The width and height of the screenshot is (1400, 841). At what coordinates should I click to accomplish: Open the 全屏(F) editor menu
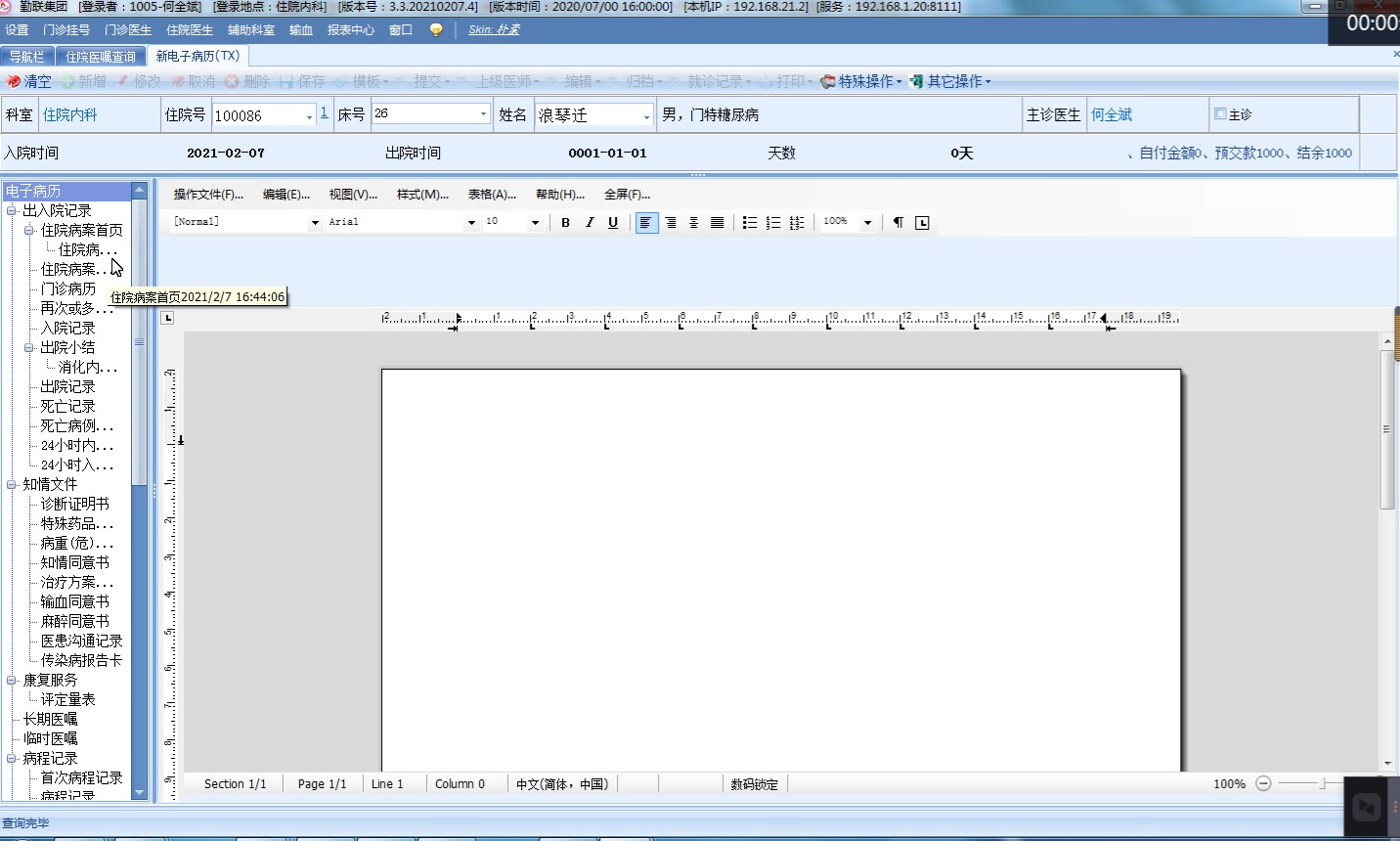(x=627, y=195)
